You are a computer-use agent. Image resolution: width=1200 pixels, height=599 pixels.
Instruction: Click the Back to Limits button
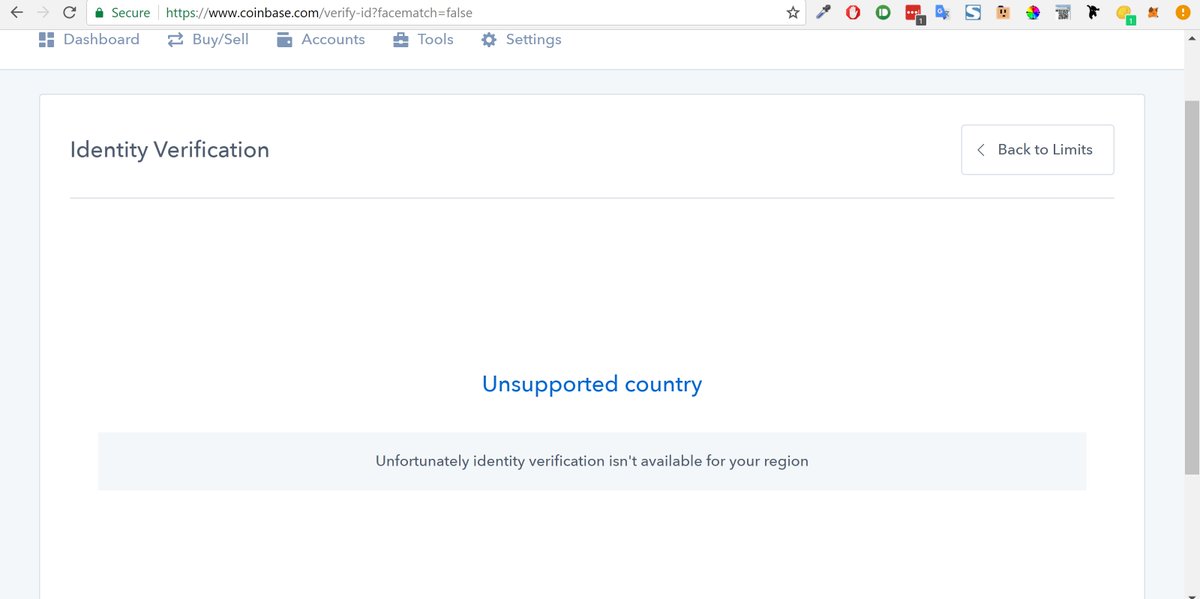click(1037, 150)
